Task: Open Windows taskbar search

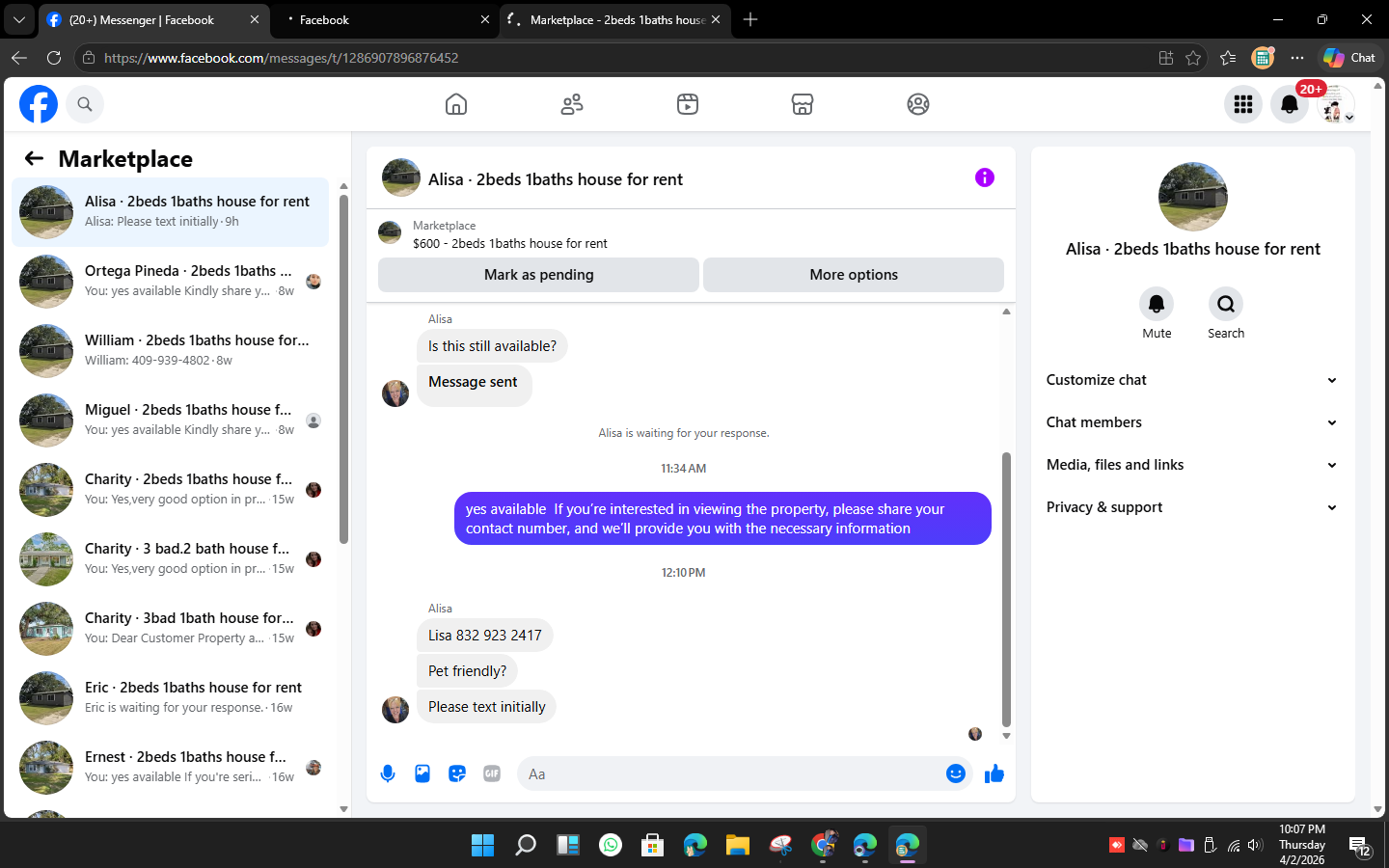Action: click(525, 846)
